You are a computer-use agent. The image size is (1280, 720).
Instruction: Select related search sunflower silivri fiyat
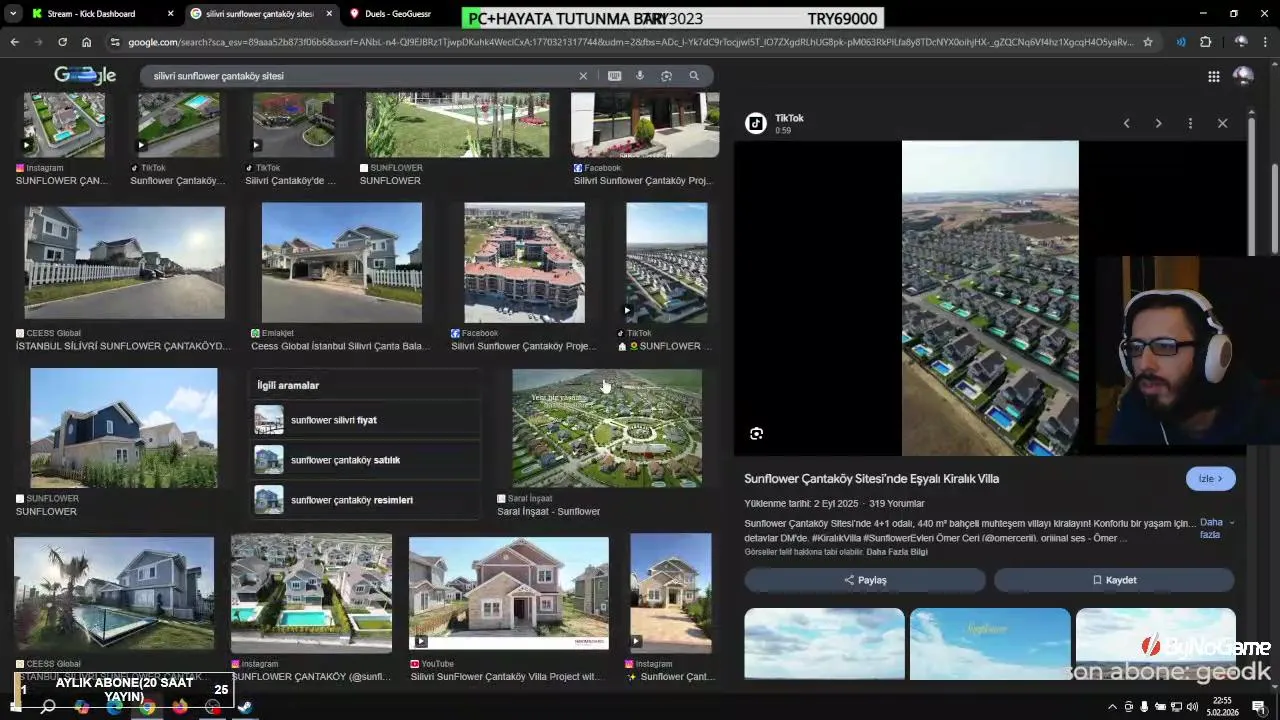coord(365,420)
